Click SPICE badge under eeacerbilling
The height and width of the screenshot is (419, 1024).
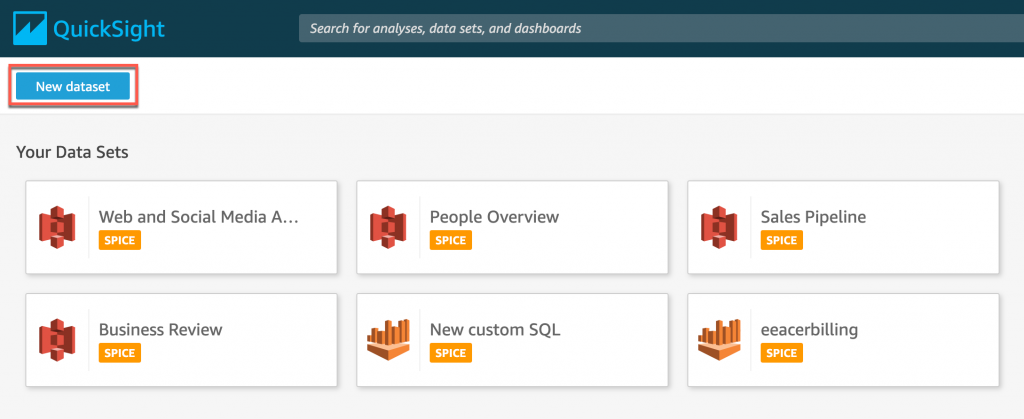[x=781, y=353]
